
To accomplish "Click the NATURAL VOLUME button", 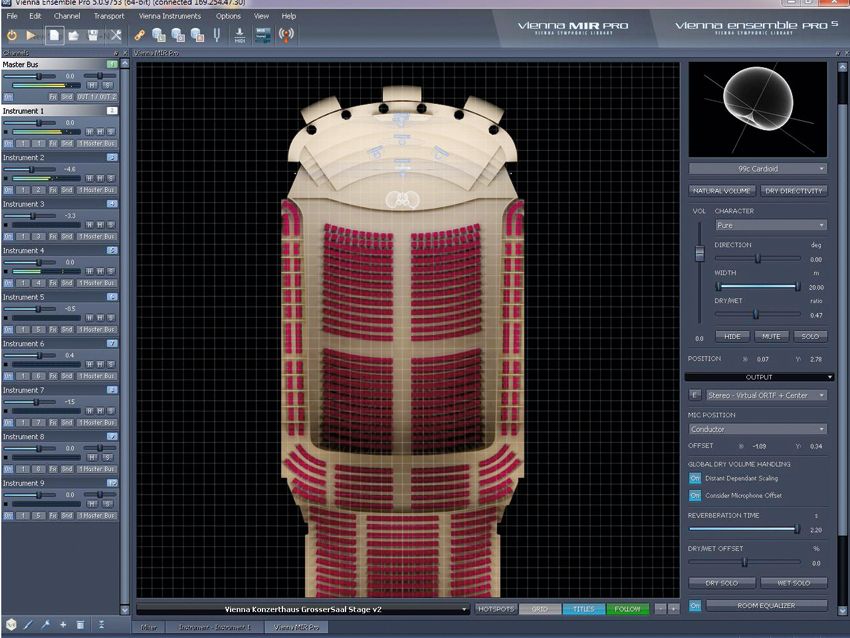I will (x=722, y=191).
